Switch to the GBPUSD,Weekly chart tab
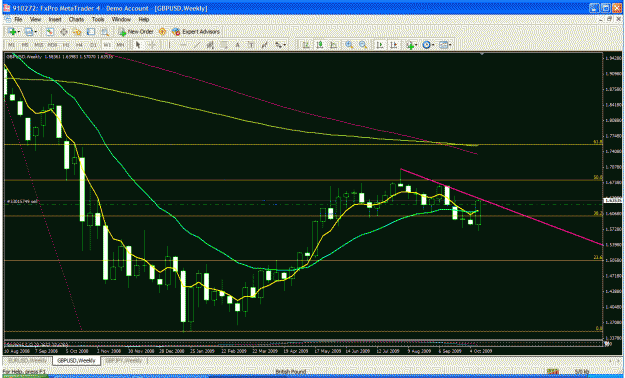The height and width of the screenshot is (378, 625). (76, 360)
